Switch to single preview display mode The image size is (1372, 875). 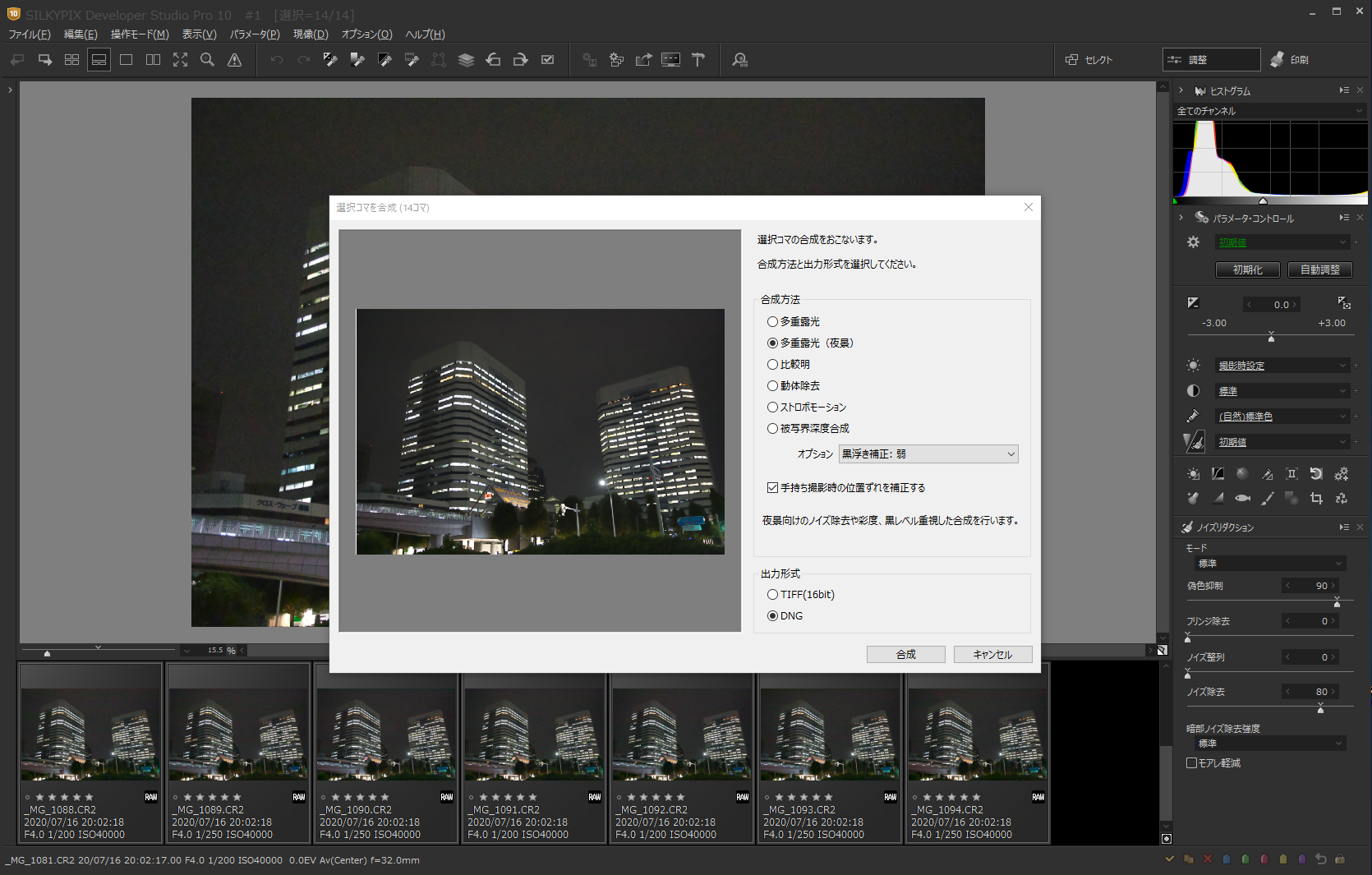[126, 60]
